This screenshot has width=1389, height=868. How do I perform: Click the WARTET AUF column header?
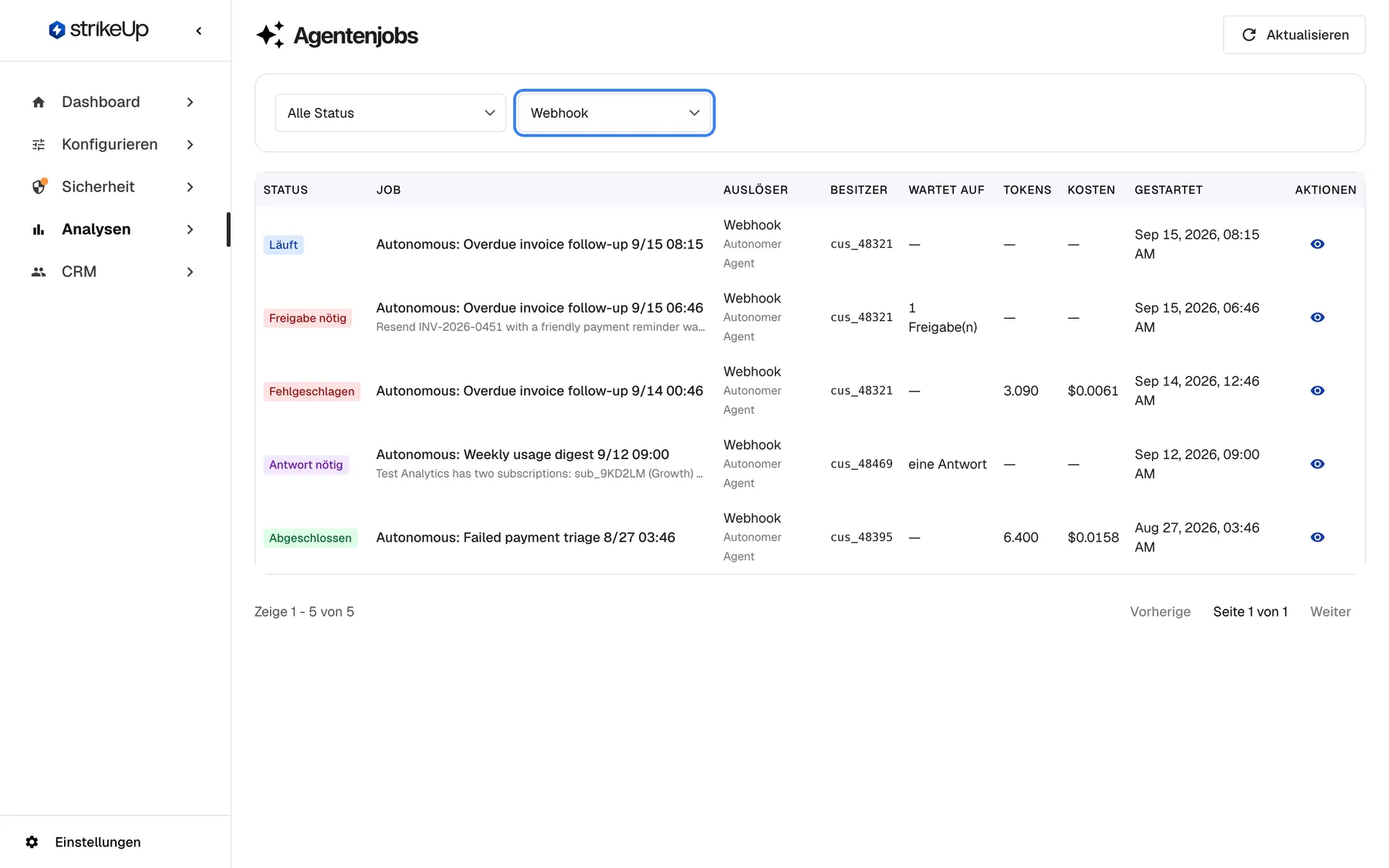946,190
